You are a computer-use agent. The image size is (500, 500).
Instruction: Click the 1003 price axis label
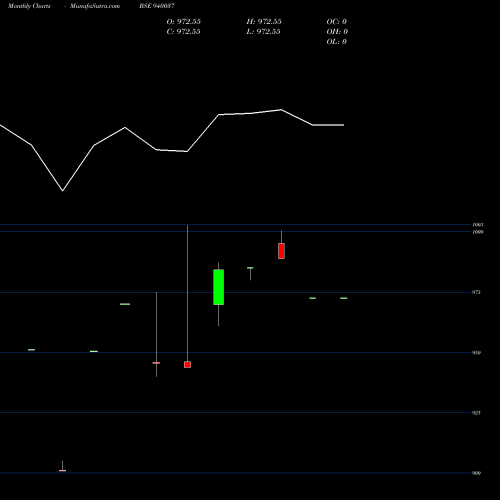click(x=478, y=225)
